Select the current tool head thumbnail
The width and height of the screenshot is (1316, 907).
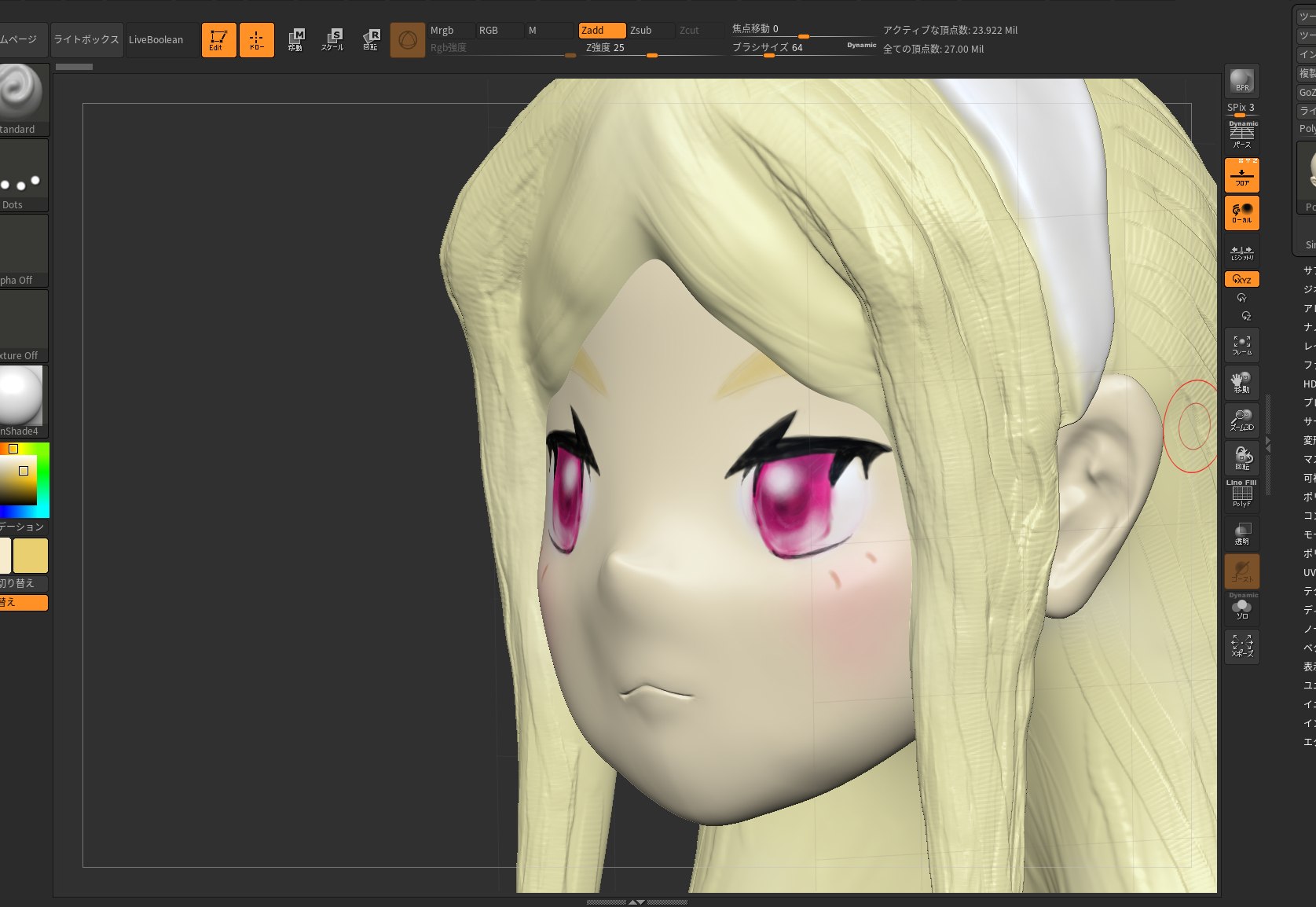point(1308,177)
